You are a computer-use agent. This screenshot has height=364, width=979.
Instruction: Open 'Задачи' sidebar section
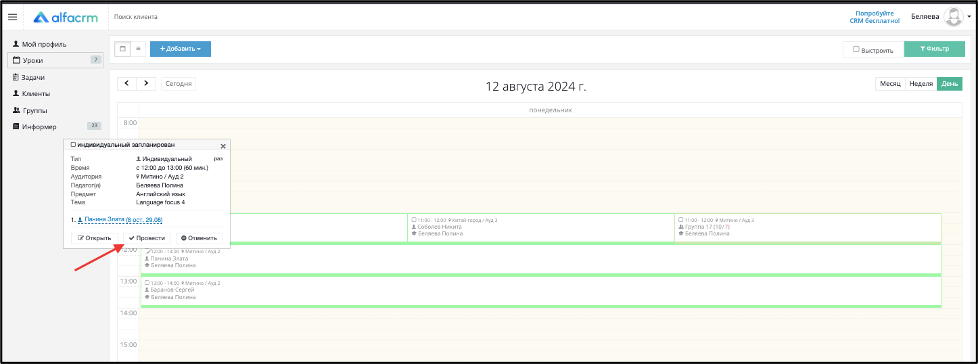[29, 77]
